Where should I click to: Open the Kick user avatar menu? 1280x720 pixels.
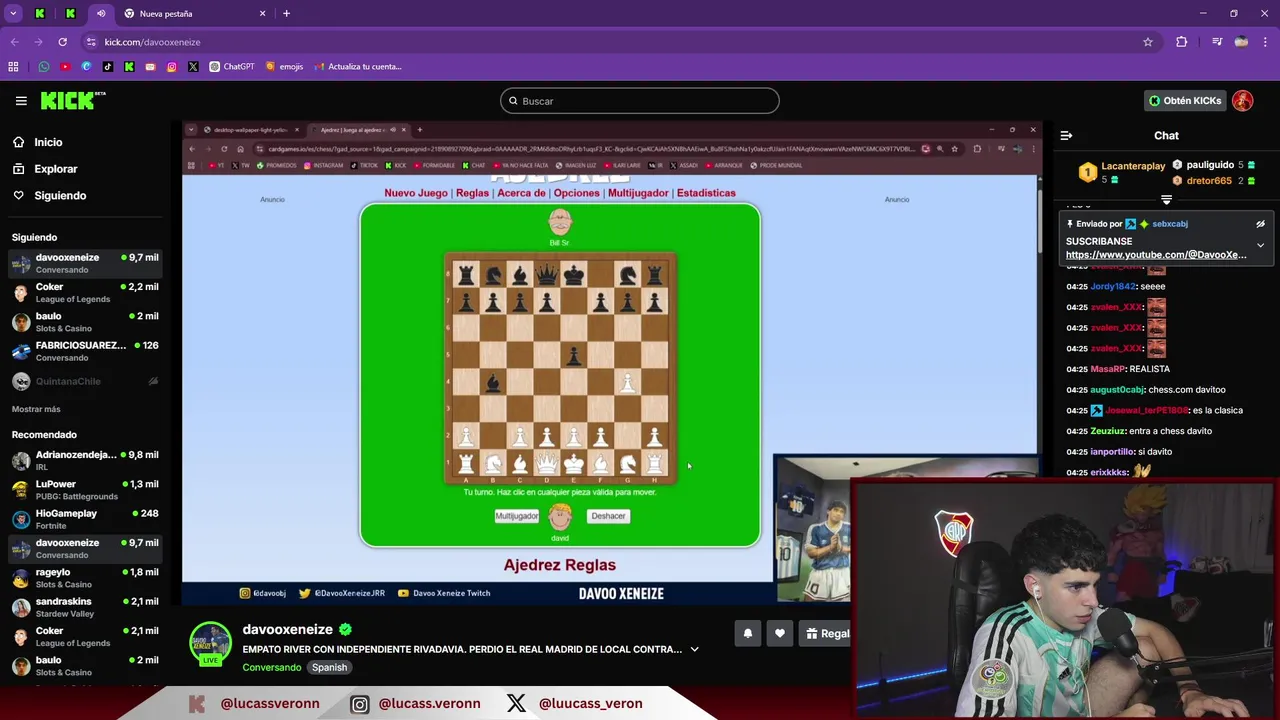[1243, 101]
